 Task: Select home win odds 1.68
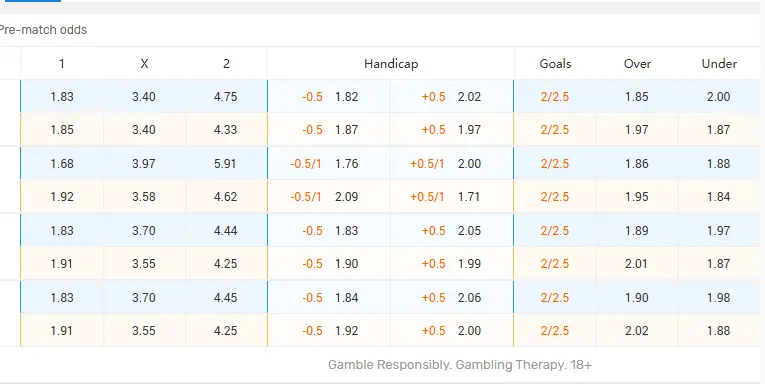[62, 163]
